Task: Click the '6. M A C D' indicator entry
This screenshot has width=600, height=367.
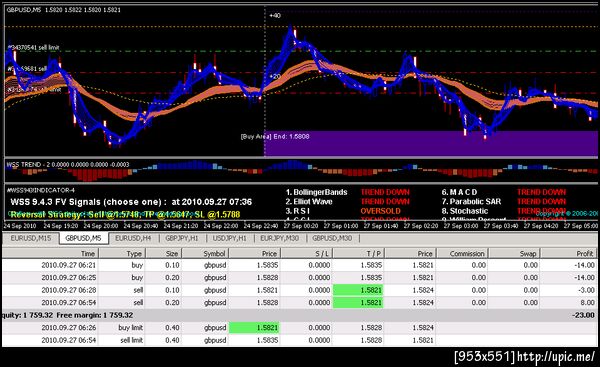Action: pos(459,192)
